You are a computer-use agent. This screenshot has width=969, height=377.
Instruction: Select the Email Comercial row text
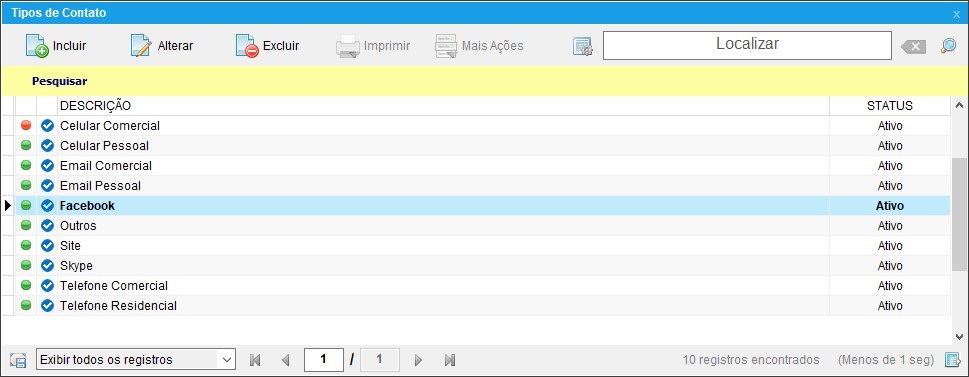(106, 166)
